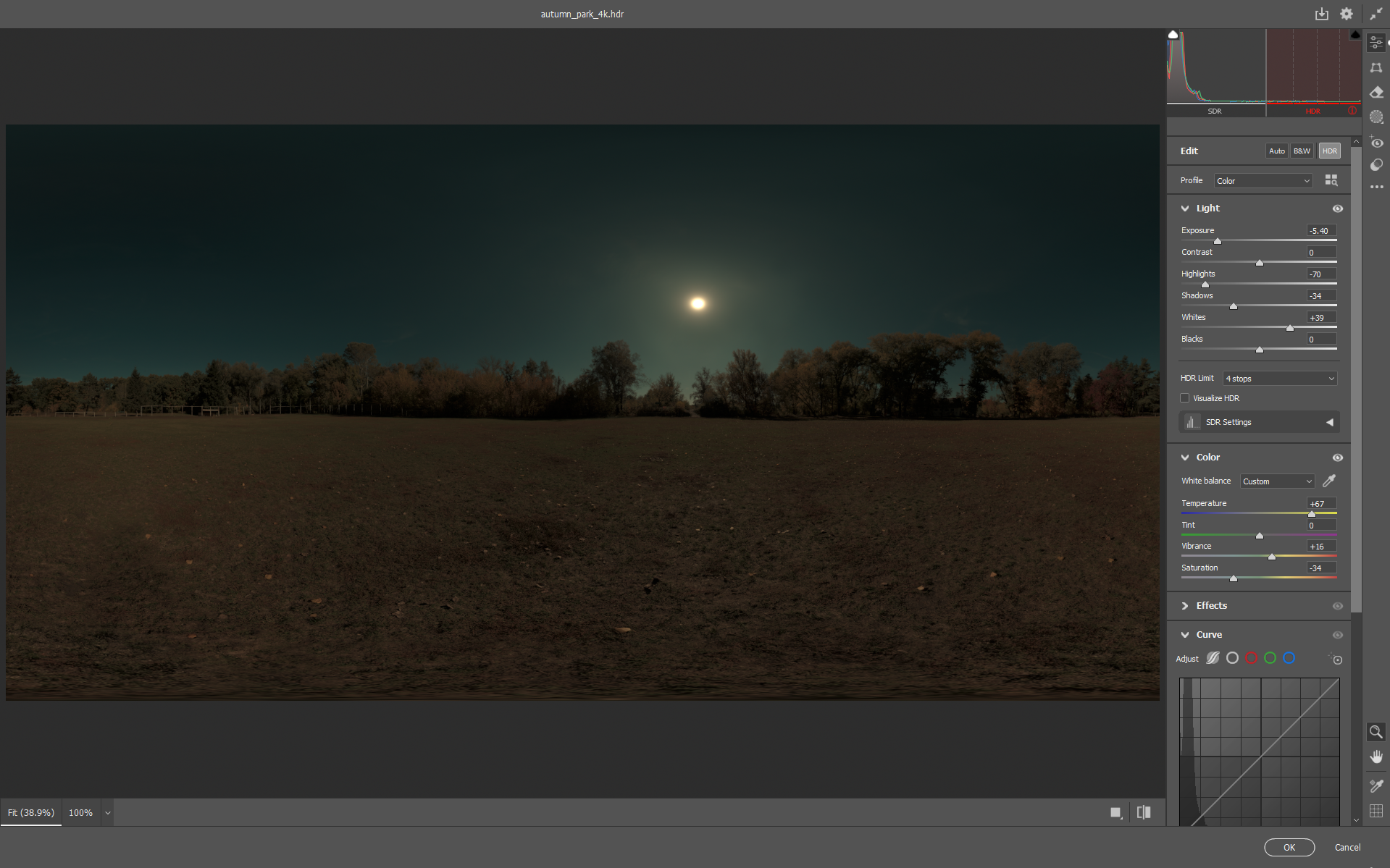The image size is (1390, 868).
Task: Toggle the Curve panel eye visibility
Action: point(1338,635)
